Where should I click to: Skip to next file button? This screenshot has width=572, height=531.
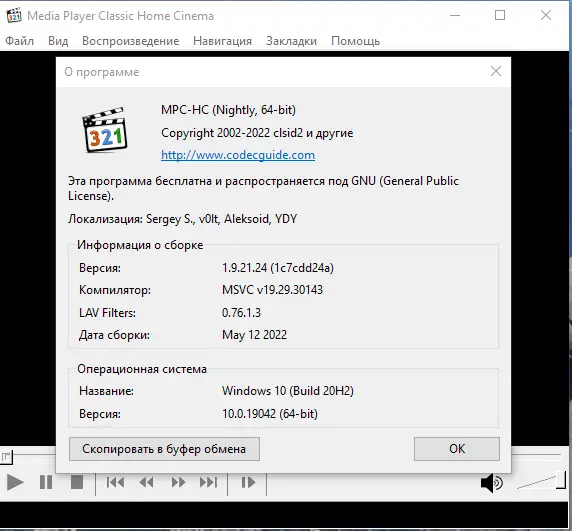[208, 482]
